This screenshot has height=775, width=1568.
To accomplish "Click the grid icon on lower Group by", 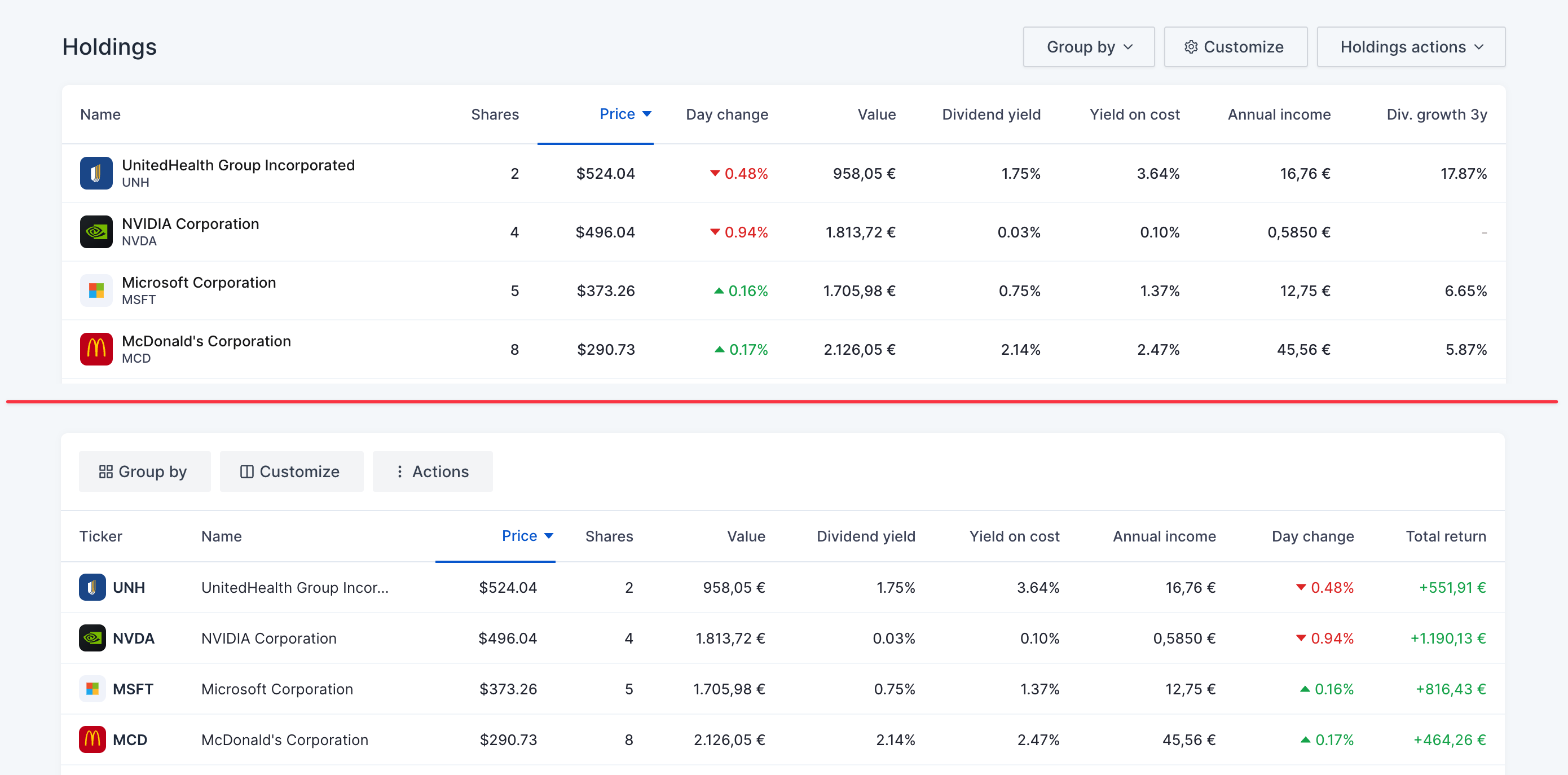I will (x=106, y=471).
